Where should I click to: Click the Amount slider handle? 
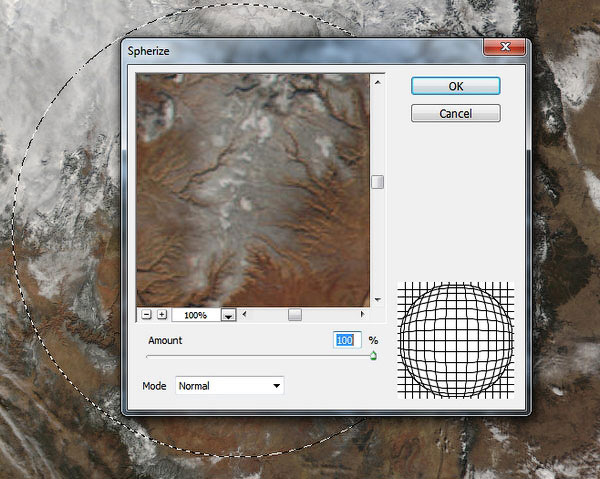(x=372, y=355)
